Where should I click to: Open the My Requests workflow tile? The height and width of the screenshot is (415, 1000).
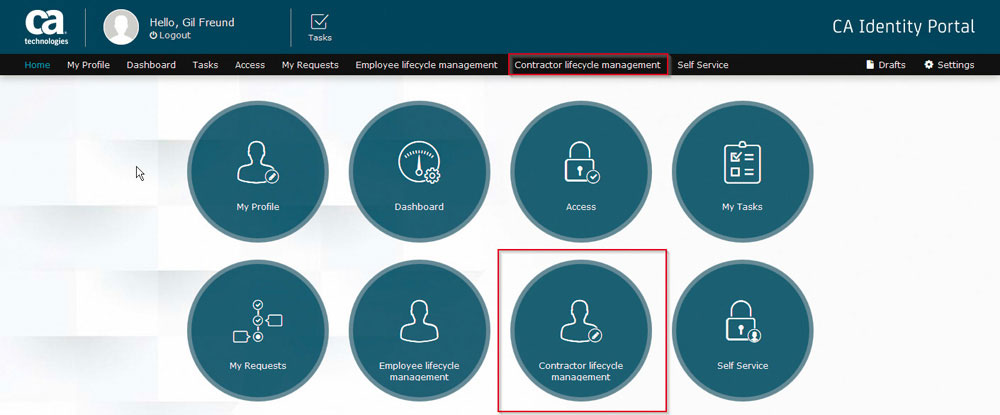[258, 331]
